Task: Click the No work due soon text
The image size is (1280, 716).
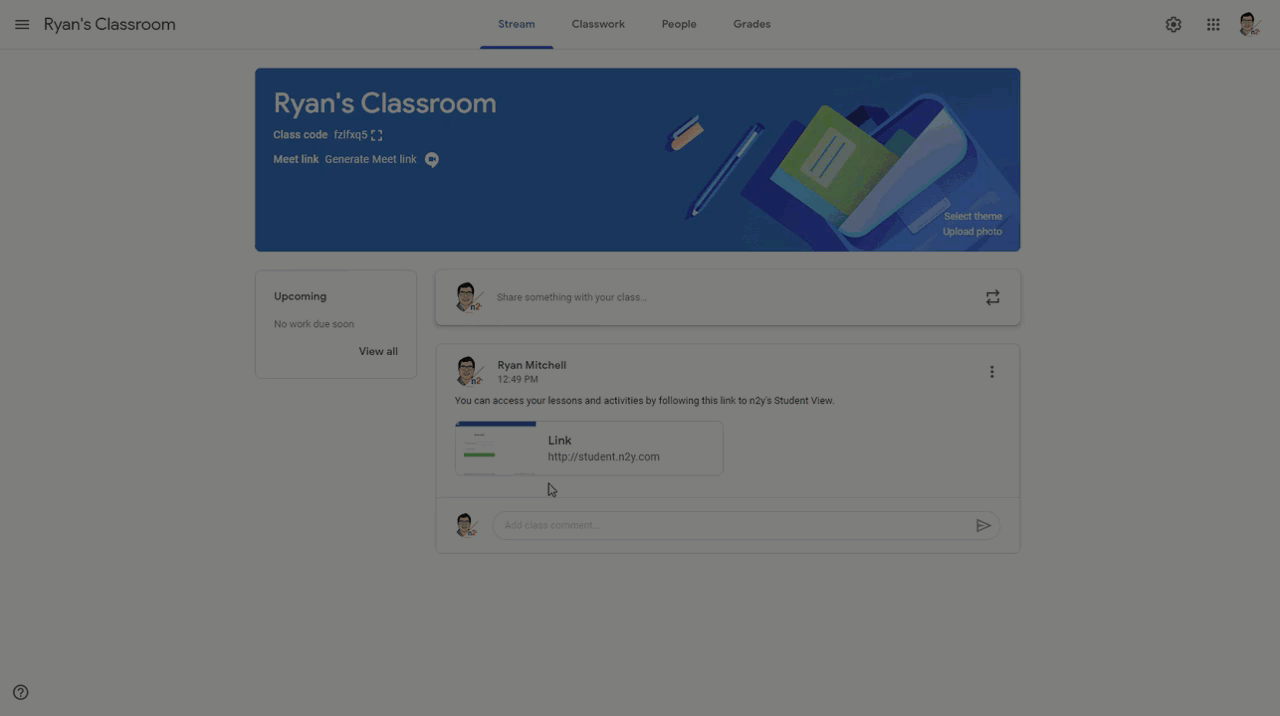Action: point(314,324)
